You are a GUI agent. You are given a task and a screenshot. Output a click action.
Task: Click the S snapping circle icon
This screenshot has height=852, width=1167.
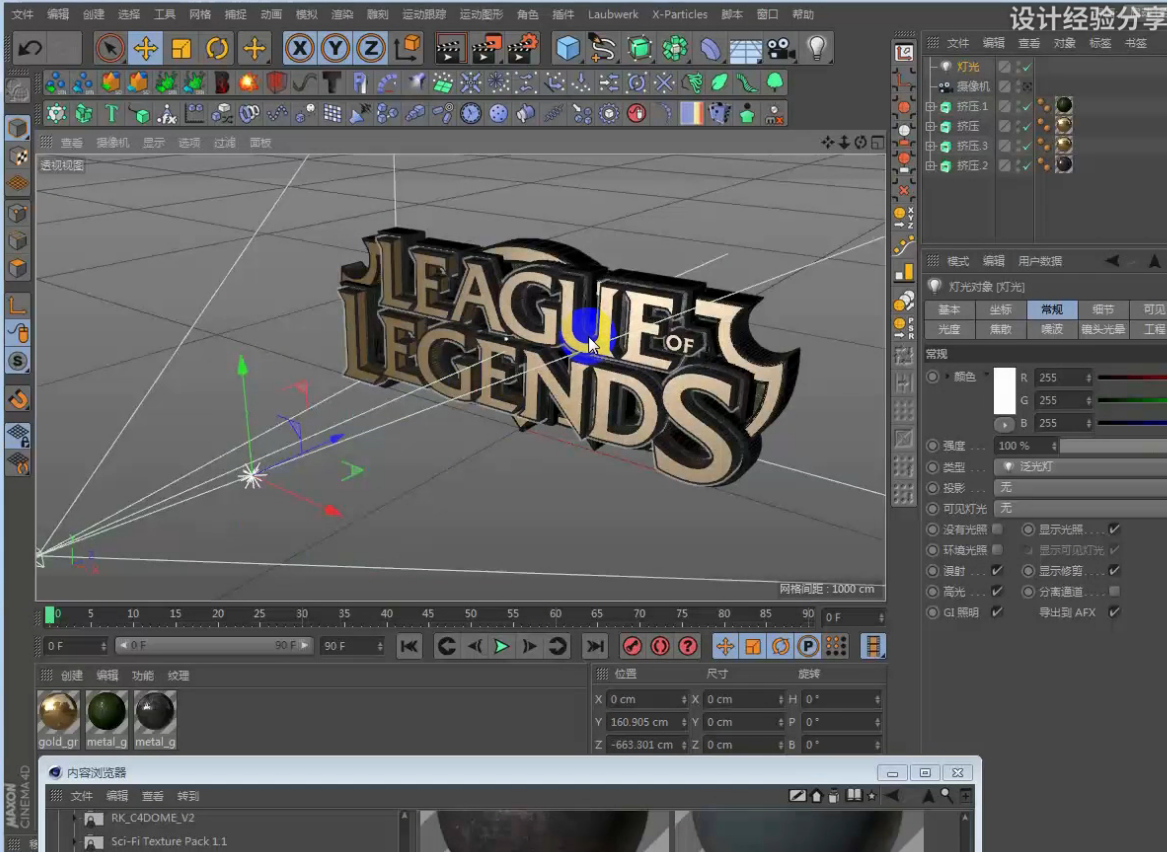18,362
